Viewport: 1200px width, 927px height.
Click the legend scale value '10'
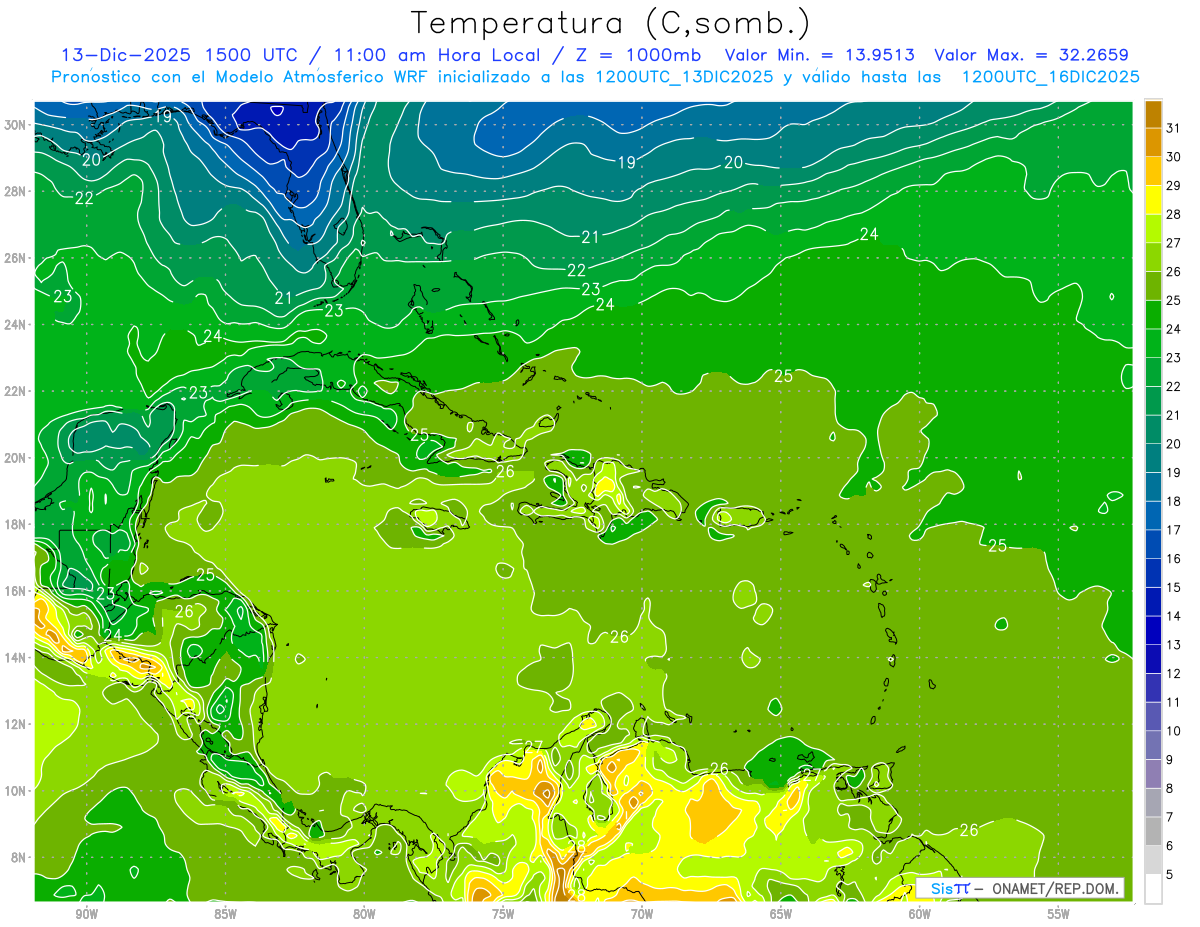click(x=1173, y=731)
